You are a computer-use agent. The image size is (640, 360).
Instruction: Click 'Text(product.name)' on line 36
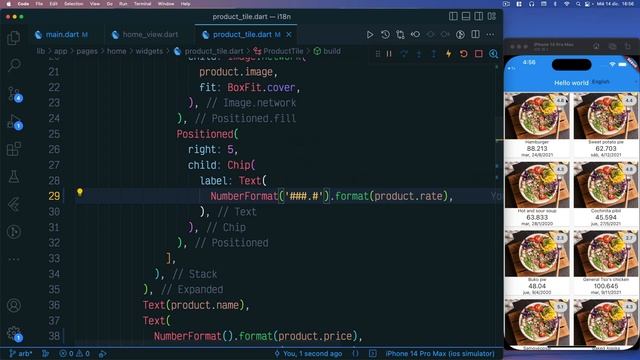pyautogui.click(x=193, y=305)
